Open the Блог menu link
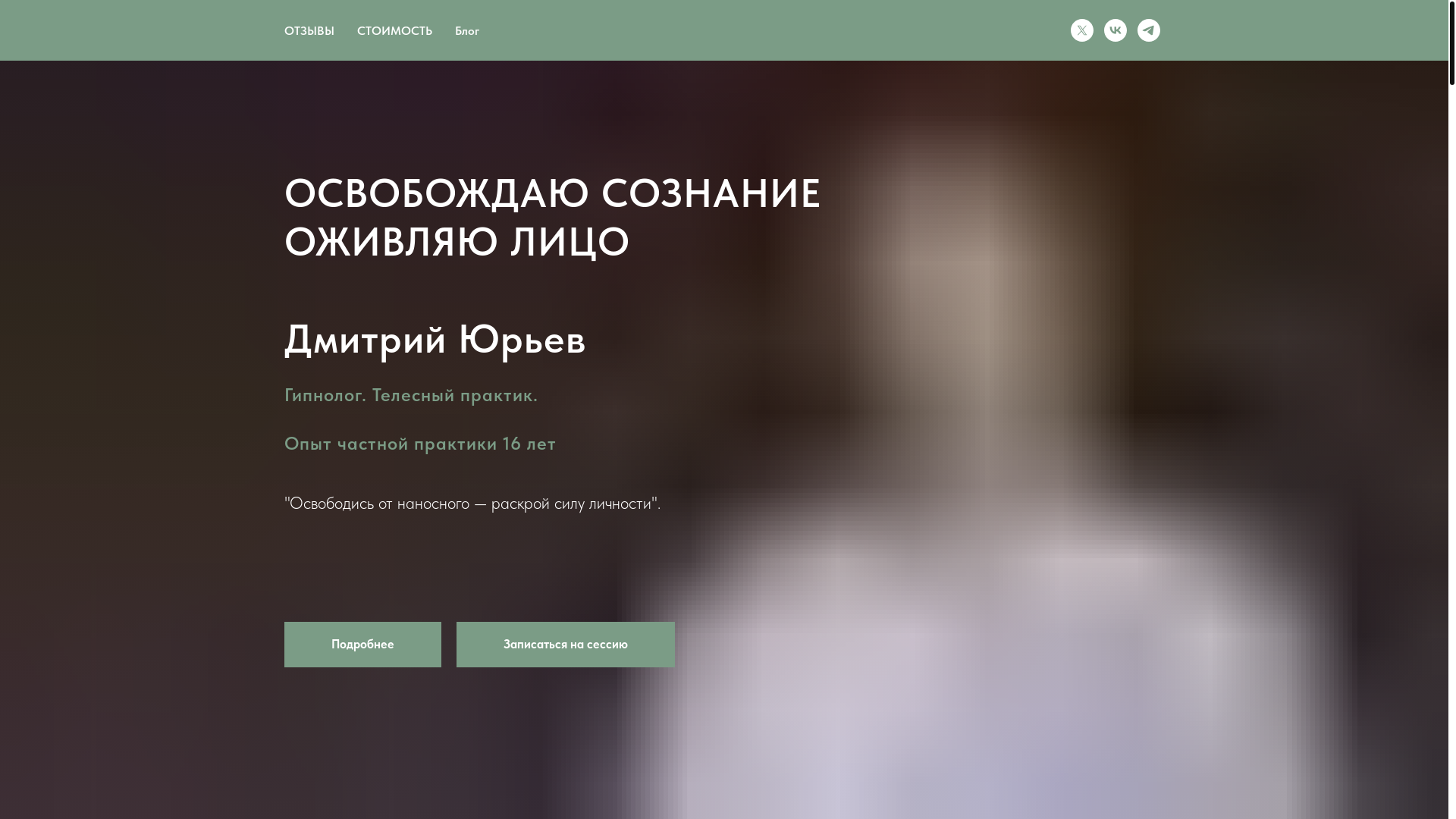The image size is (1456, 819). [x=467, y=31]
